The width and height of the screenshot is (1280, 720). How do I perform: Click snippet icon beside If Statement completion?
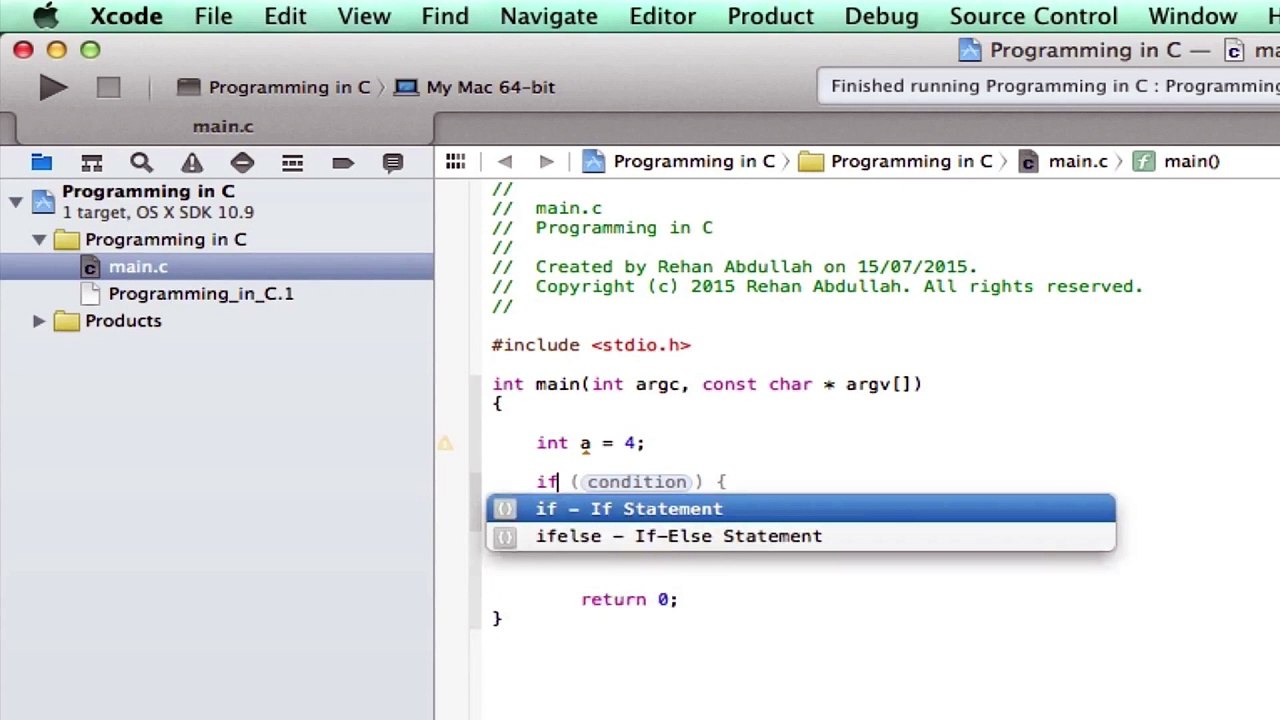505,509
